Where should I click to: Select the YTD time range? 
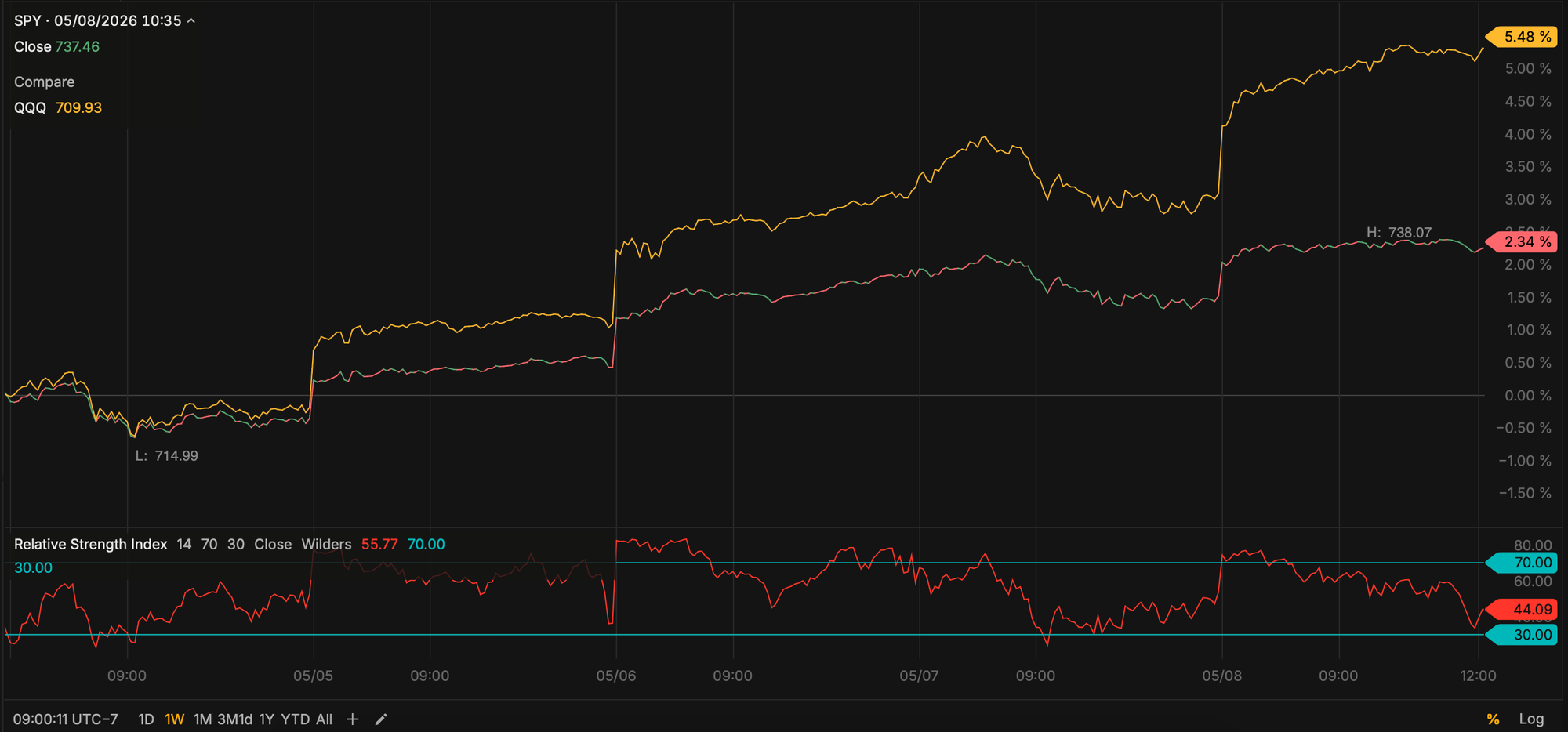[295, 719]
